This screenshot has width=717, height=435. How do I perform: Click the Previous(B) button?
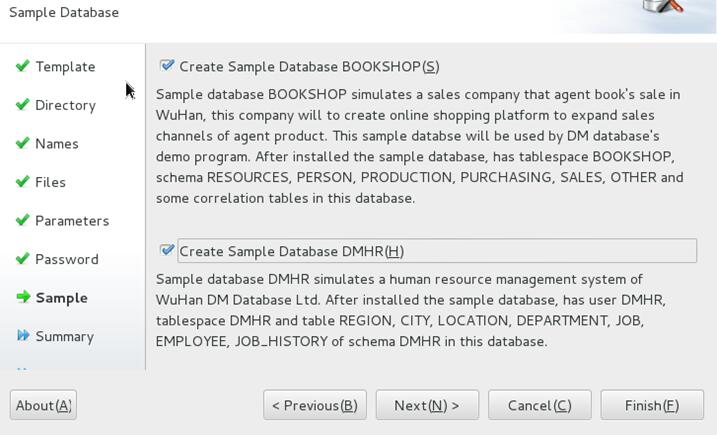(x=315, y=405)
